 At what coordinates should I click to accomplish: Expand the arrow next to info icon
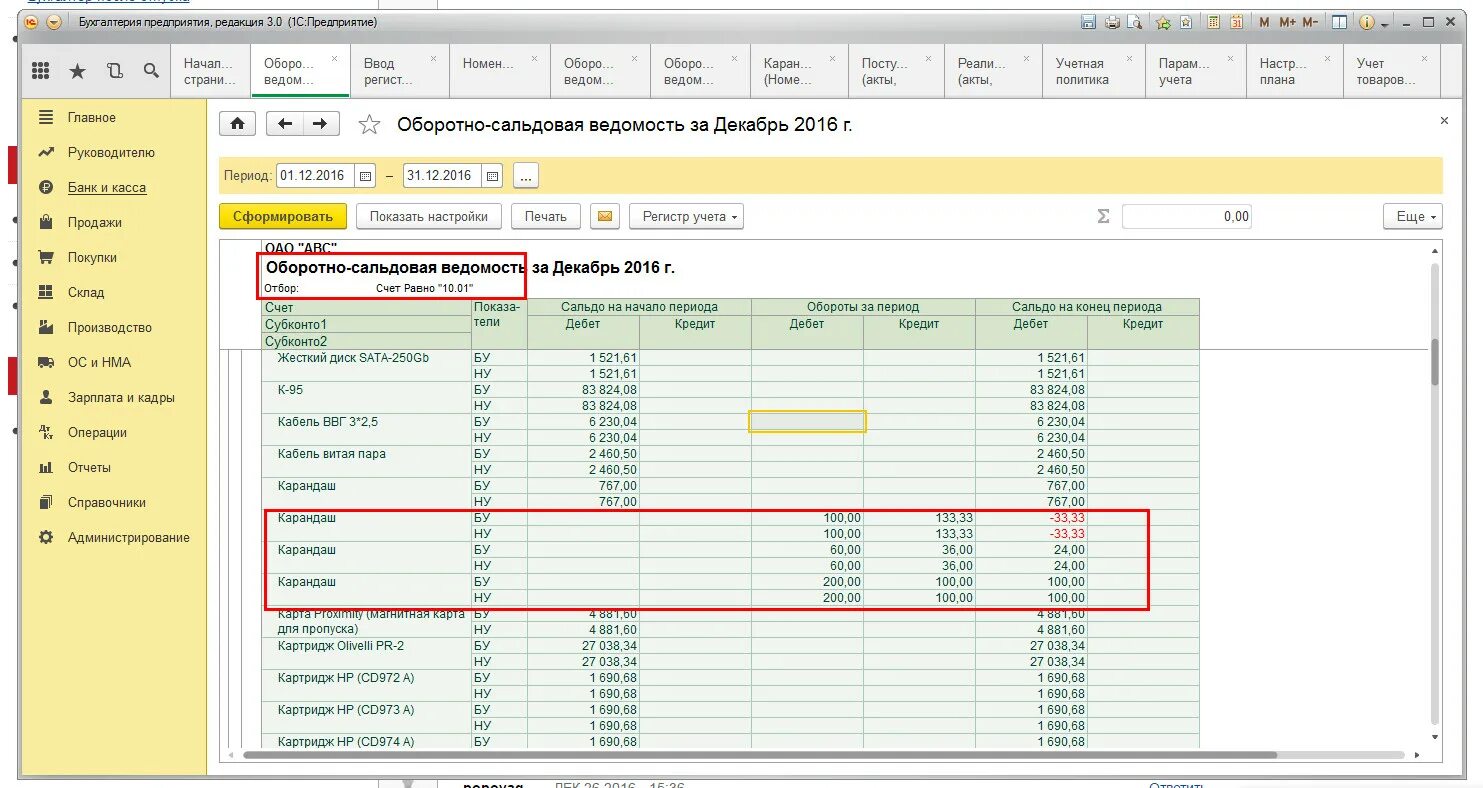pos(1384,22)
